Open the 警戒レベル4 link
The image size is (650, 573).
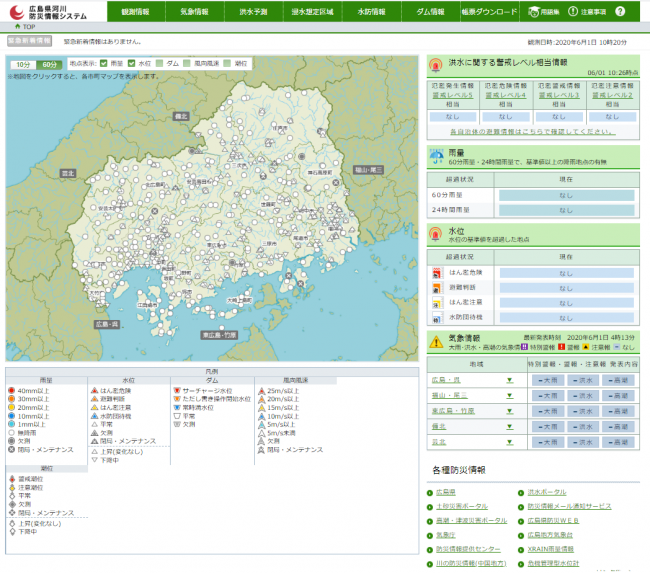506,95
